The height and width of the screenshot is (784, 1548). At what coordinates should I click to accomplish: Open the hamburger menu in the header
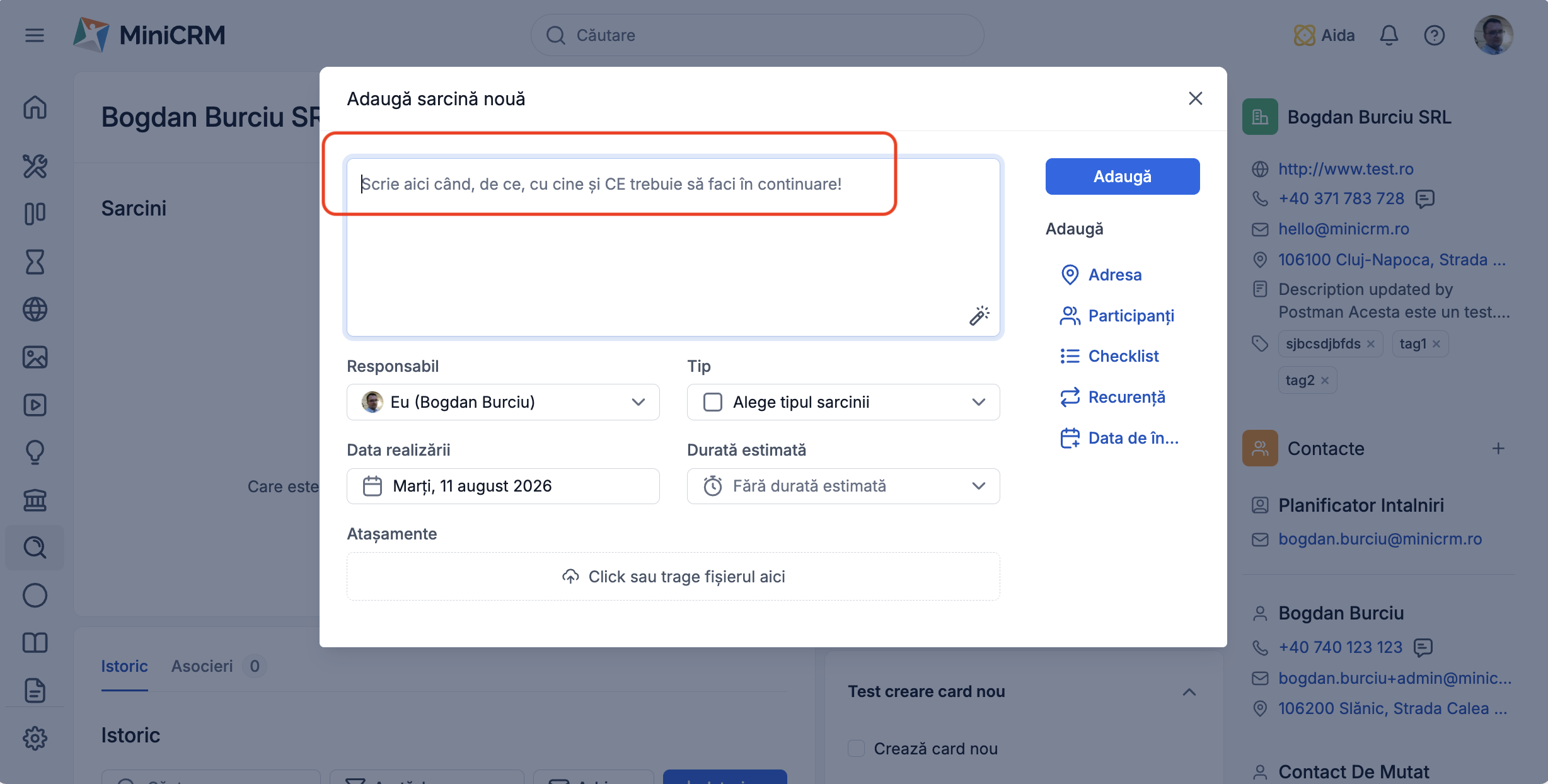pos(35,35)
